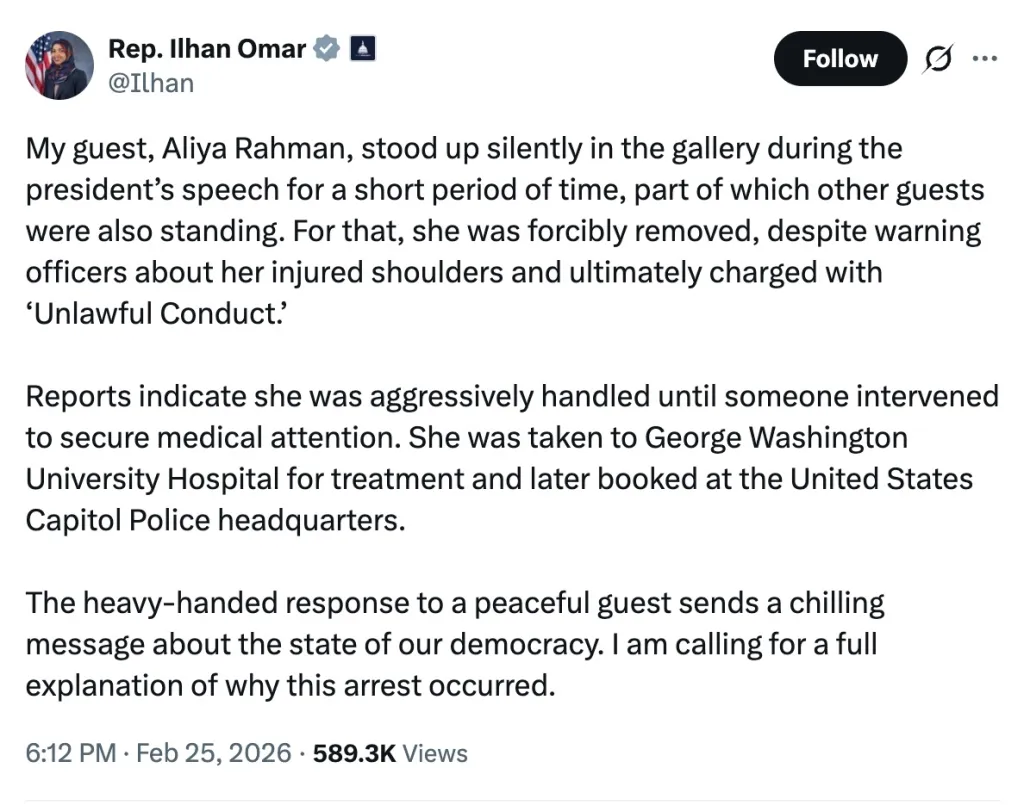Click the Follow button

pos(840,58)
